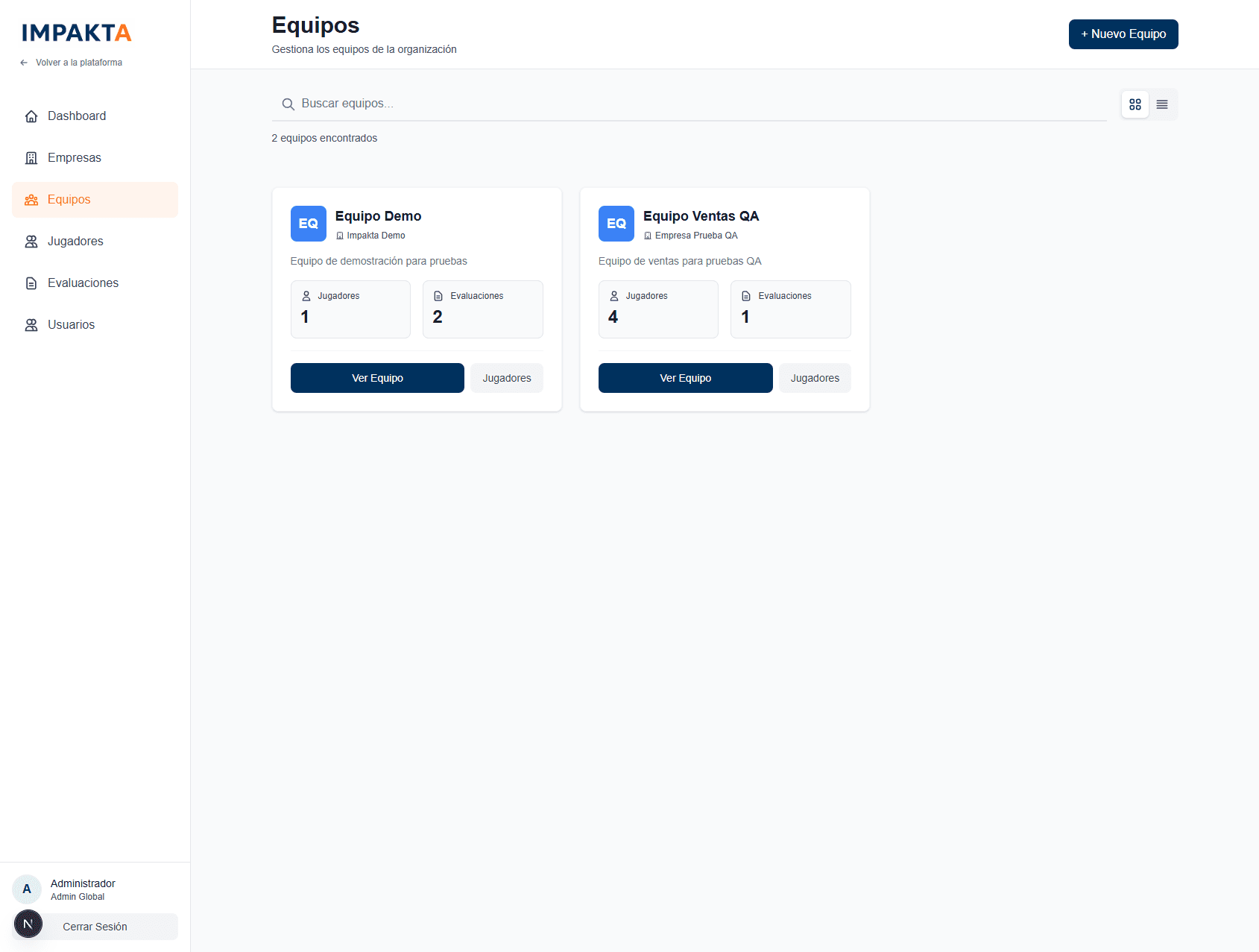Click the search magnifier icon

(288, 104)
